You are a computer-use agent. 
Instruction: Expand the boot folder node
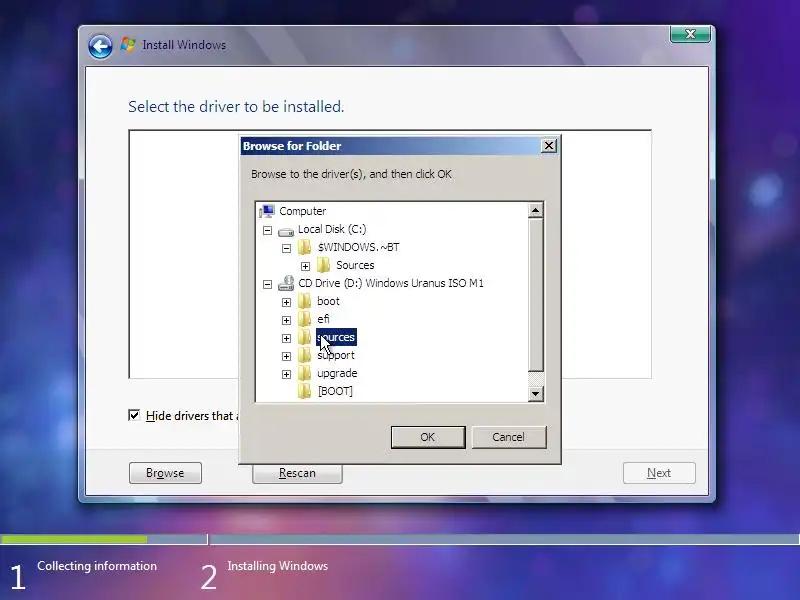pos(286,303)
